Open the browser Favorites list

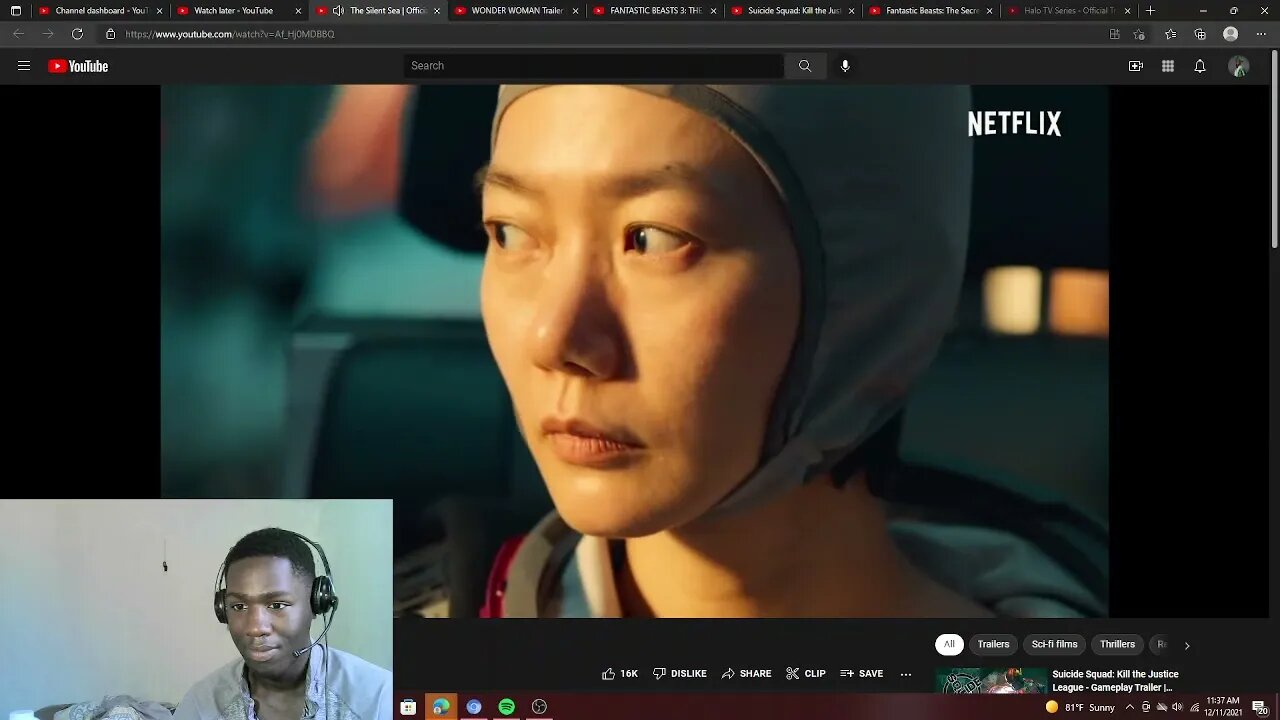[1170, 34]
